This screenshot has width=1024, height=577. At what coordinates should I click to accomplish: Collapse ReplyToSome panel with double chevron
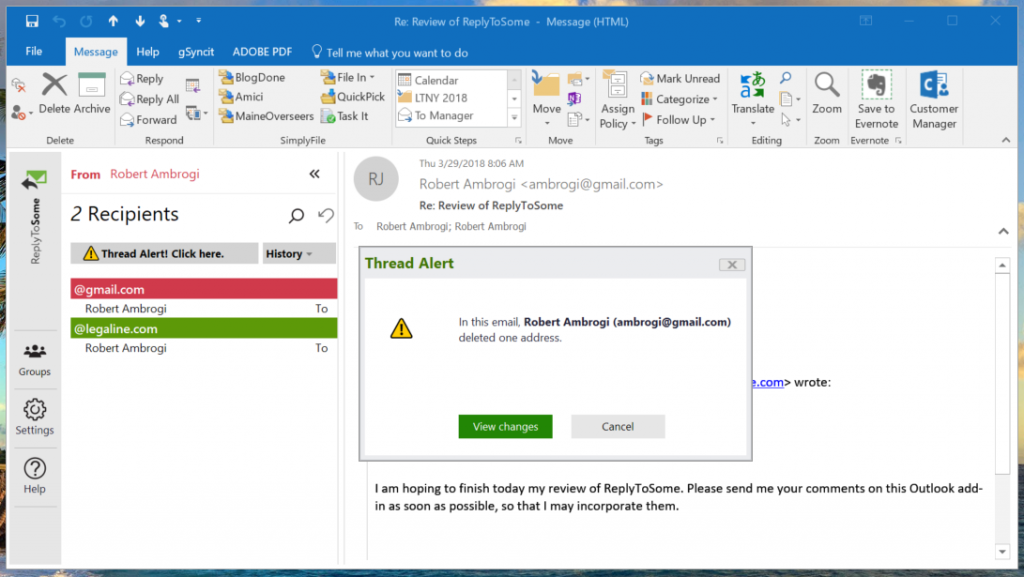(x=315, y=174)
